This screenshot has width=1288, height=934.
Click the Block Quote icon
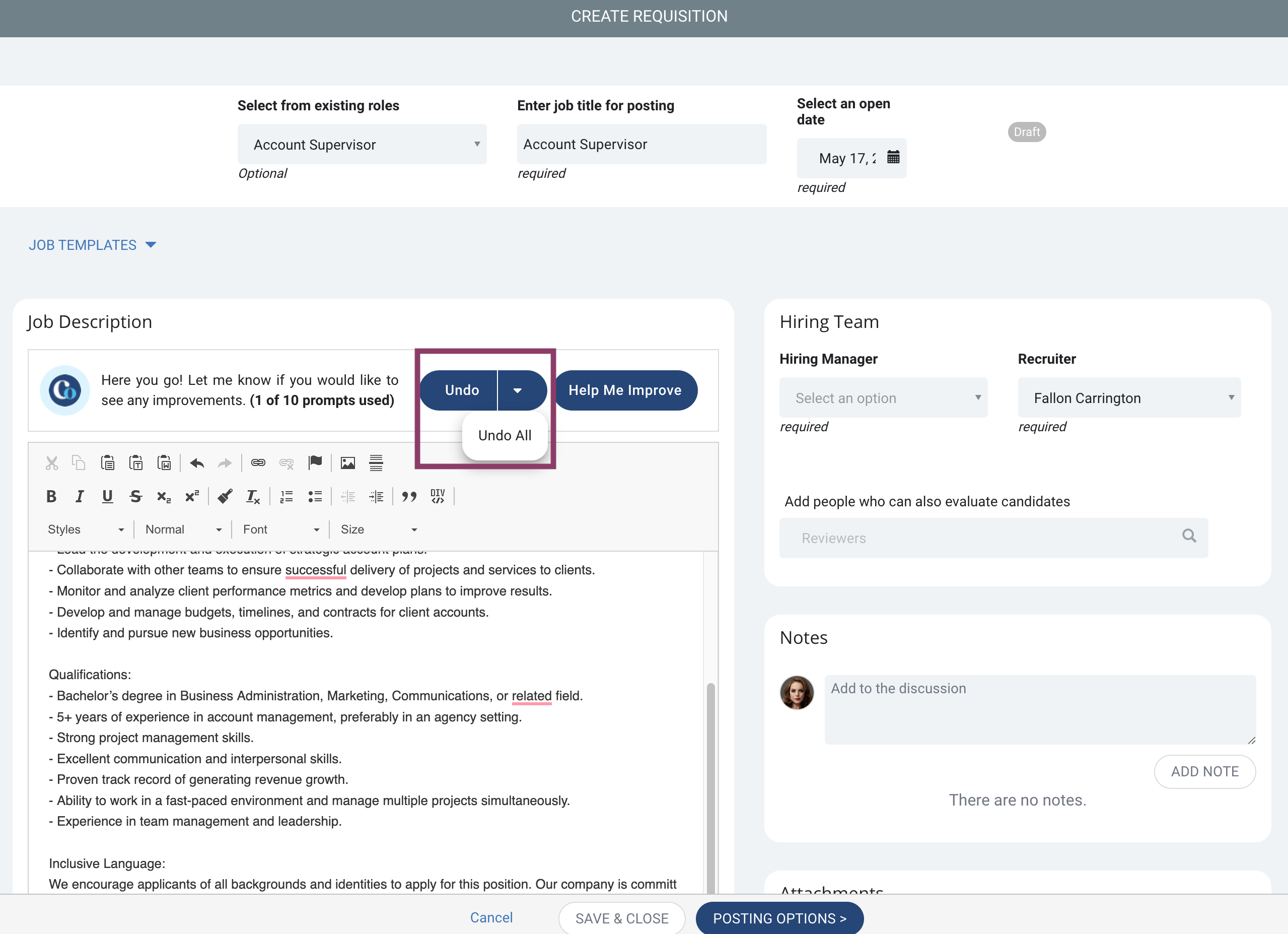click(409, 497)
